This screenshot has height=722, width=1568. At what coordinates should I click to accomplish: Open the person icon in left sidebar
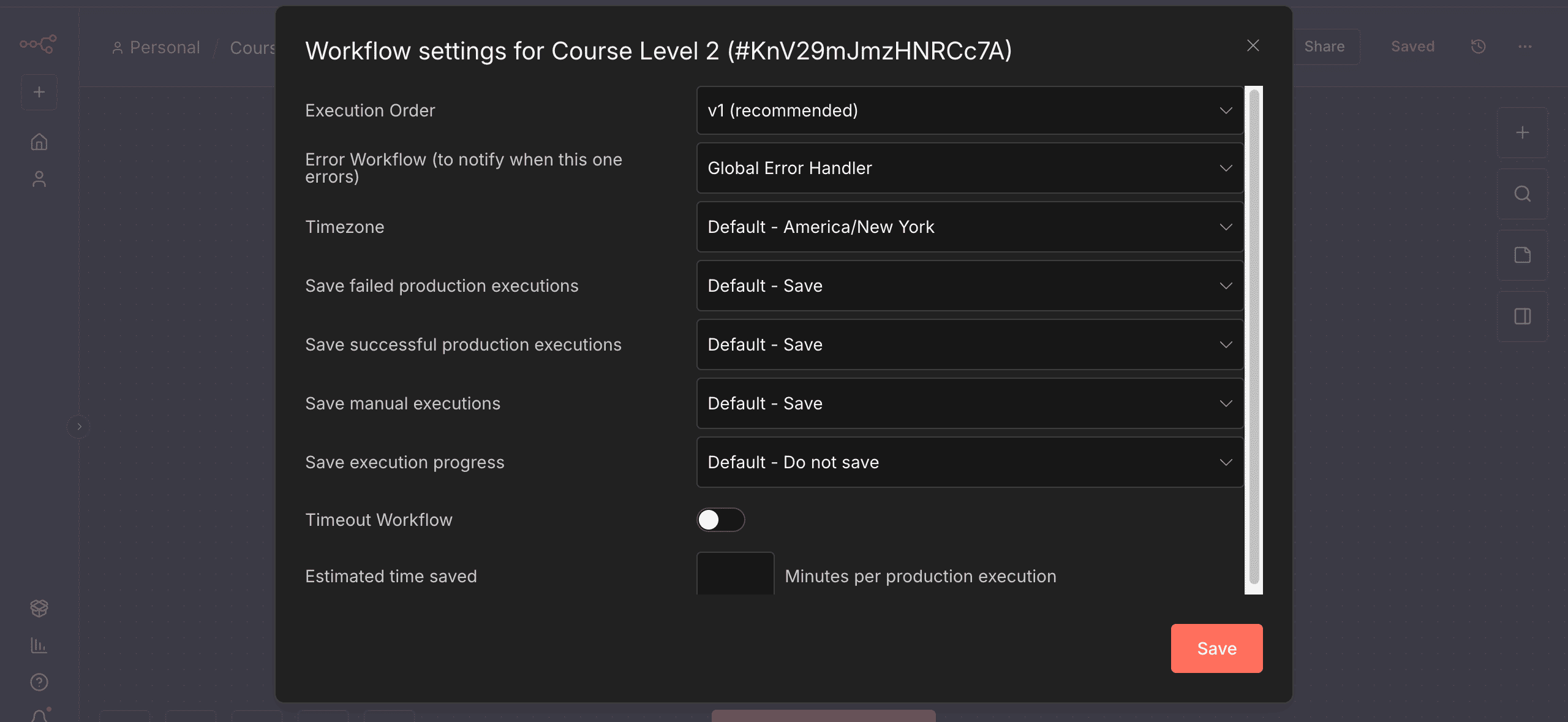(x=39, y=179)
